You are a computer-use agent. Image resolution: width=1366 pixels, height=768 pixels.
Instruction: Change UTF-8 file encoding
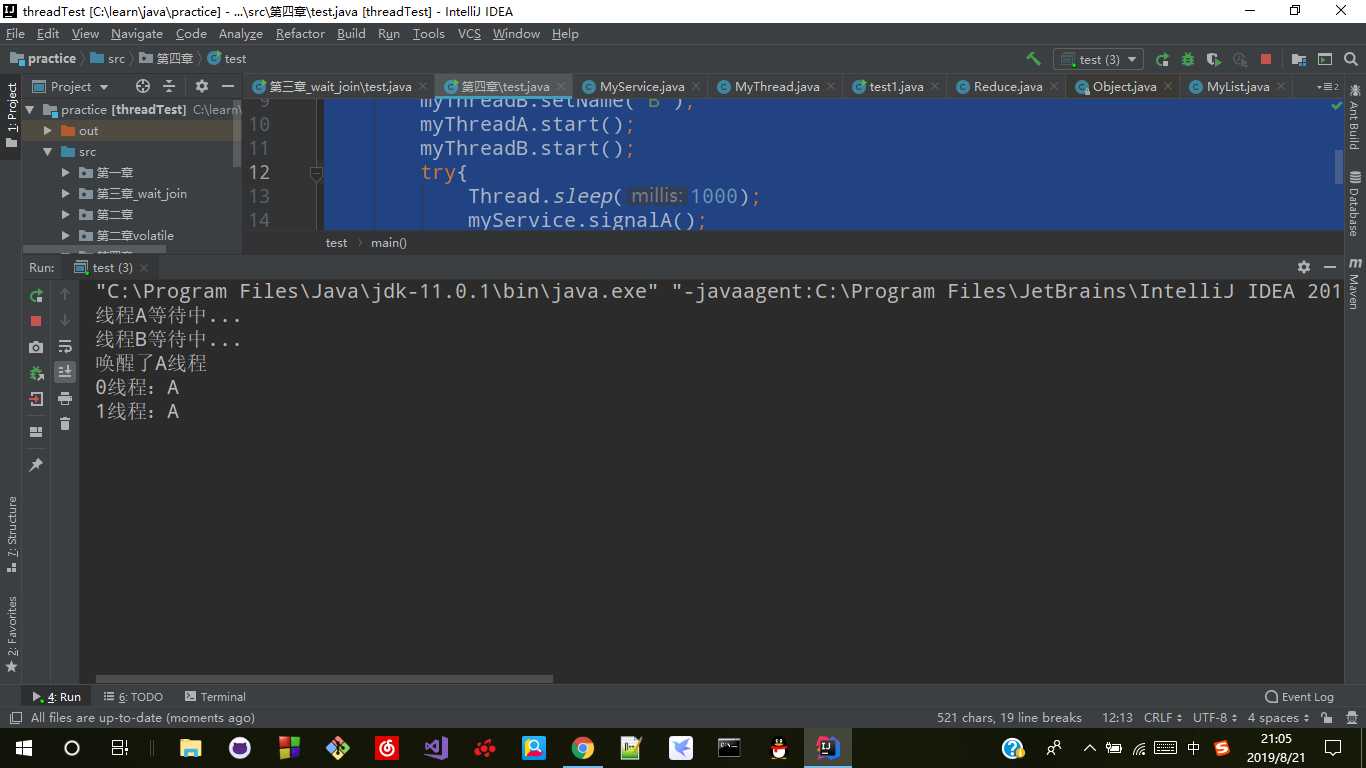point(1215,718)
